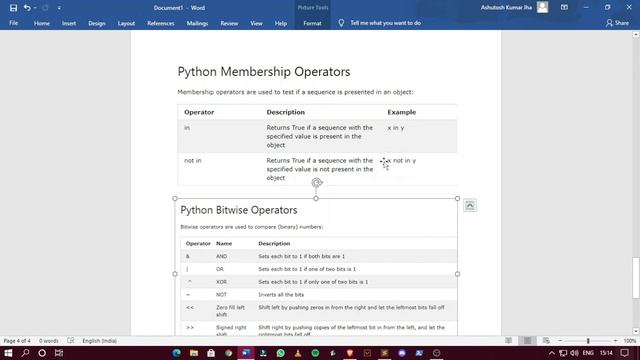Click the Save icon in the title bar

click(13, 8)
